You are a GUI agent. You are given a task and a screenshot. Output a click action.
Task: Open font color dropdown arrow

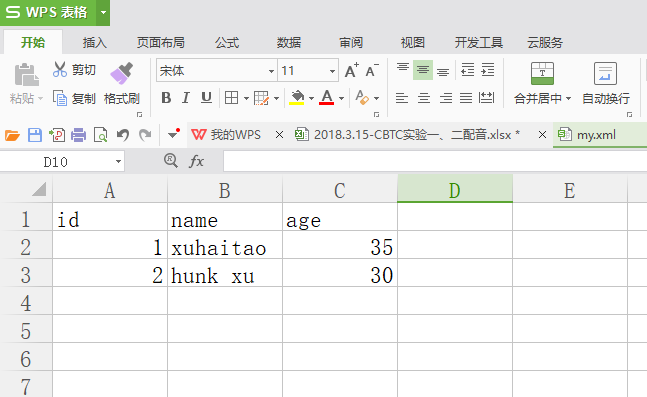341,98
